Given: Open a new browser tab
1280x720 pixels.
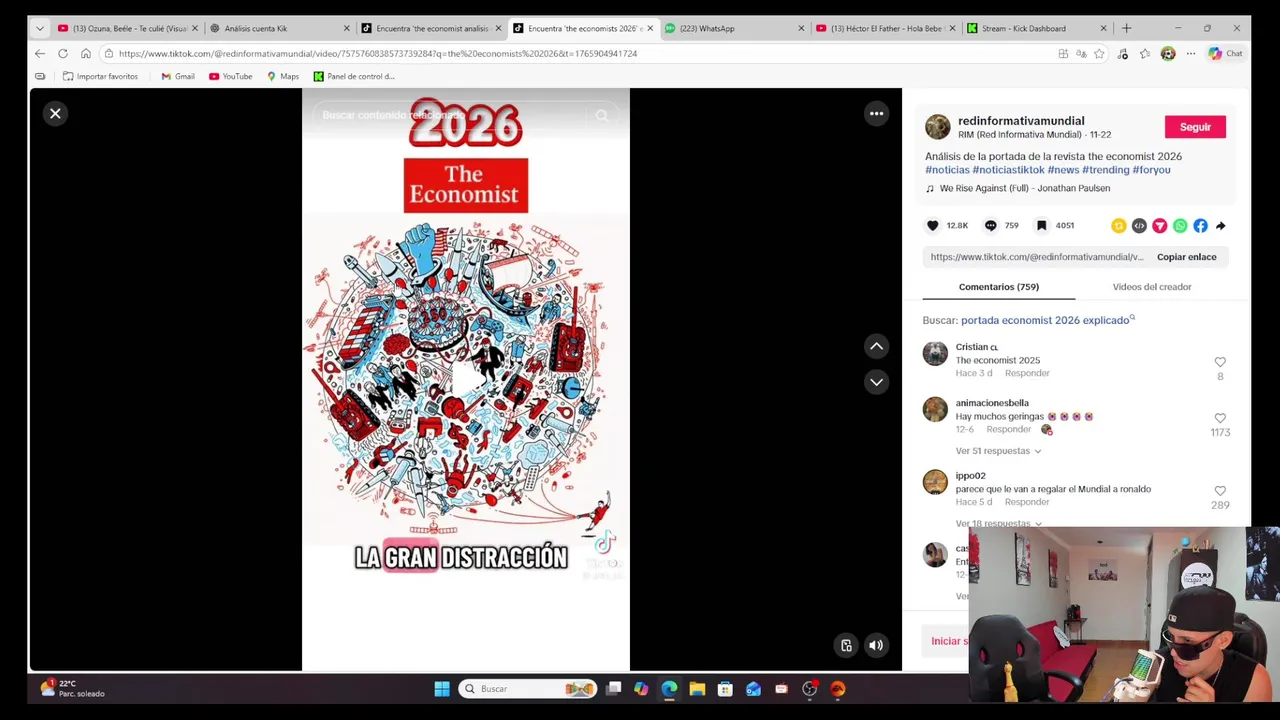Looking at the screenshot, I should click(1126, 28).
